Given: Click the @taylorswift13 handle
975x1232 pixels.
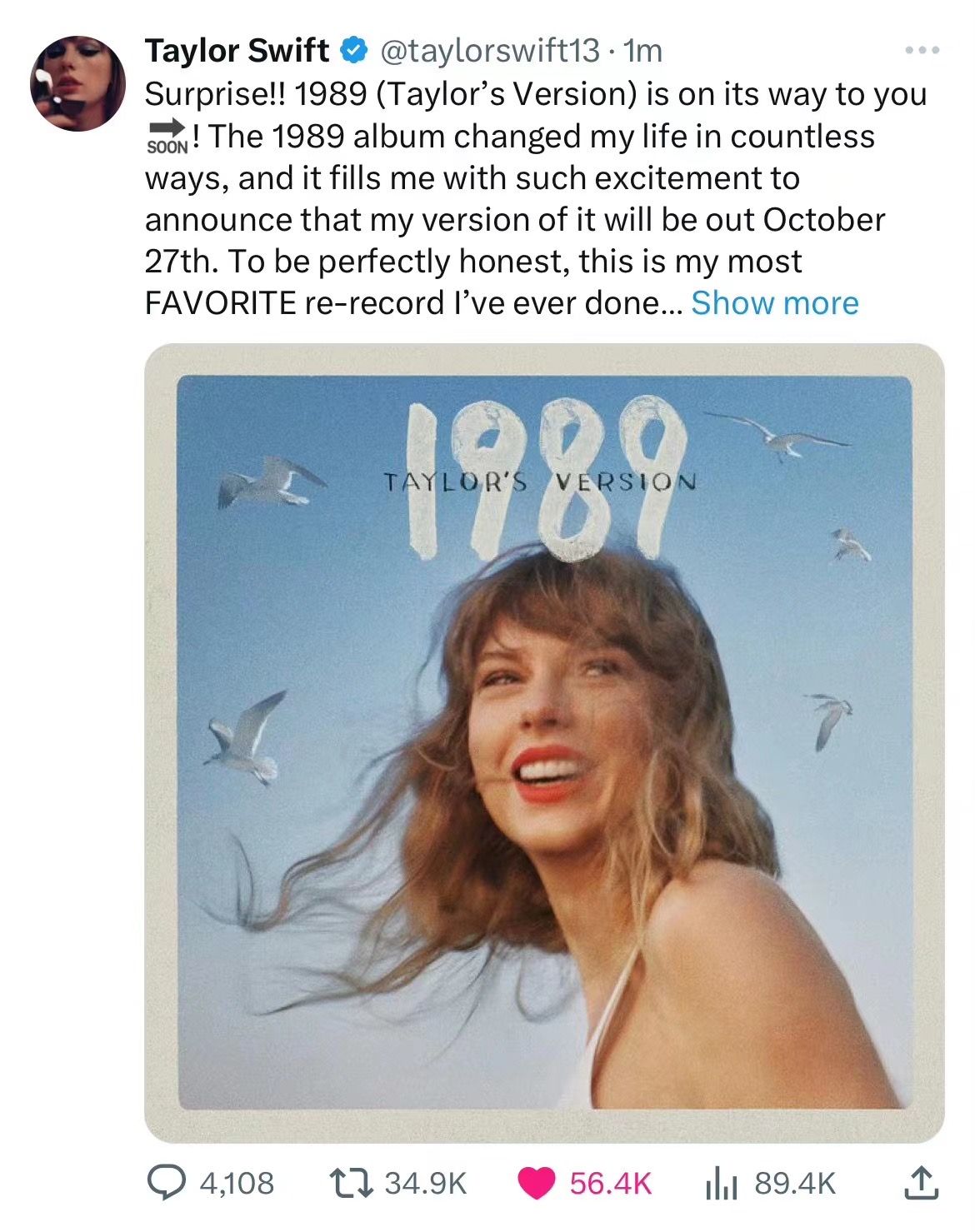Looking at the screenshot, I should 490,51.
